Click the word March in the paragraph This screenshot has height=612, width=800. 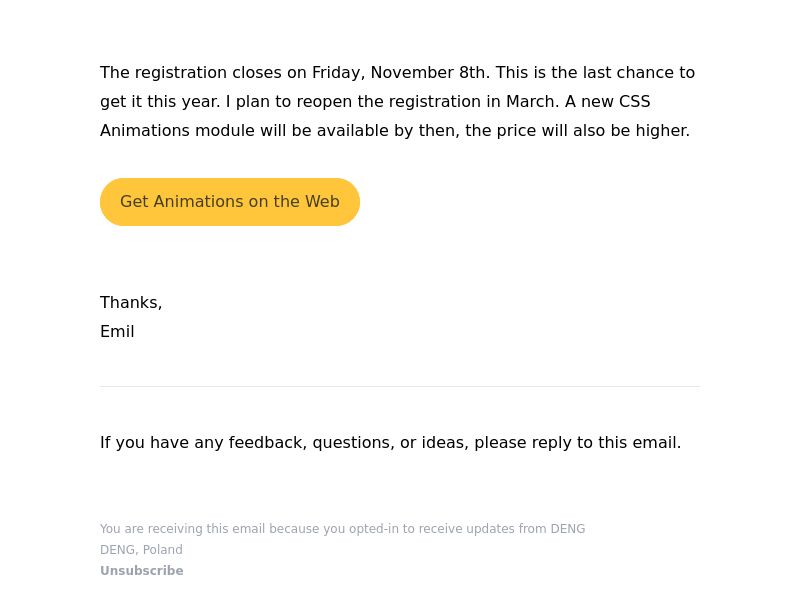(x=532, y=101)
